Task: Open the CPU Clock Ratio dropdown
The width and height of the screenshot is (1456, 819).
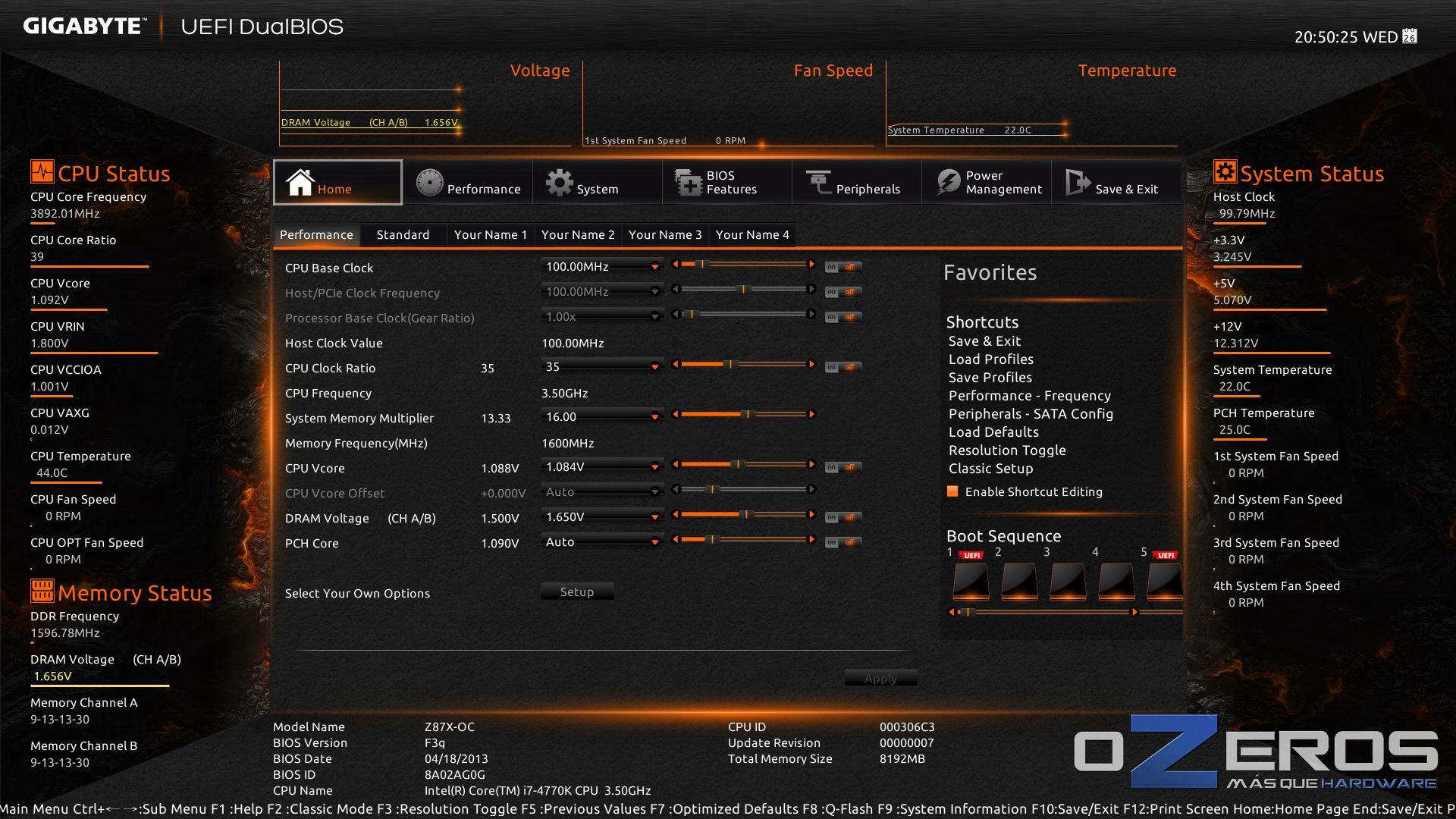Action: tap(602, 366)
